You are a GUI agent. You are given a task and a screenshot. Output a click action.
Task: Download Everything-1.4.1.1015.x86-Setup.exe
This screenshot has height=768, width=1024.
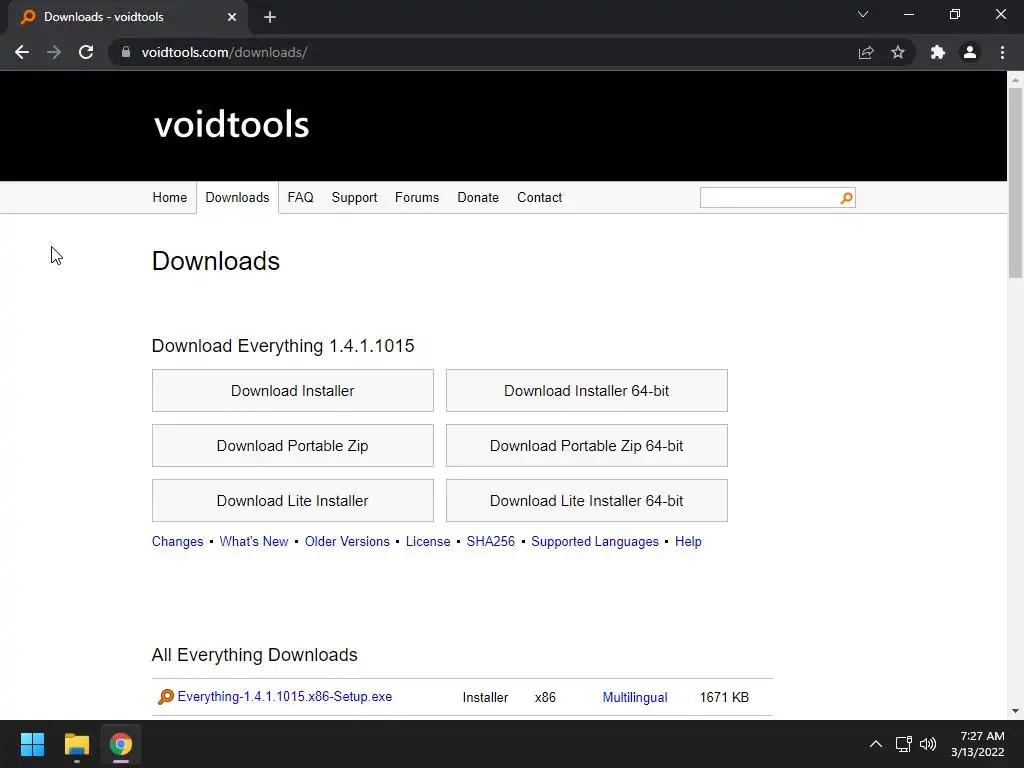(285, 697)
